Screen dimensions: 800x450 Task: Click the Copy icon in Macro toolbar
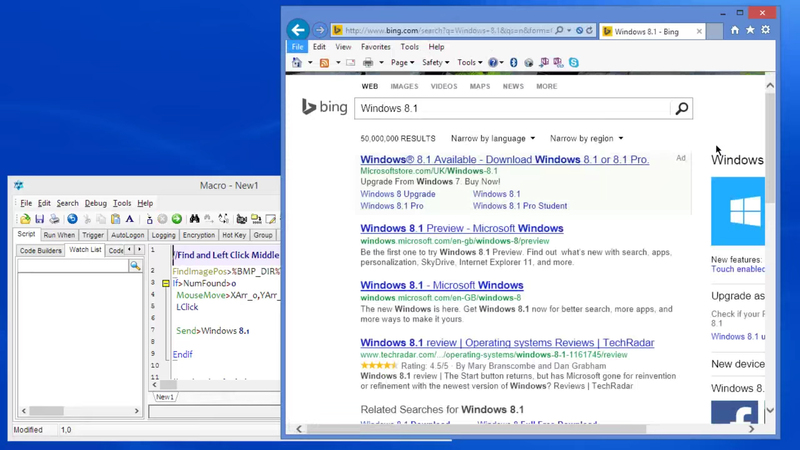click(101, 219)
